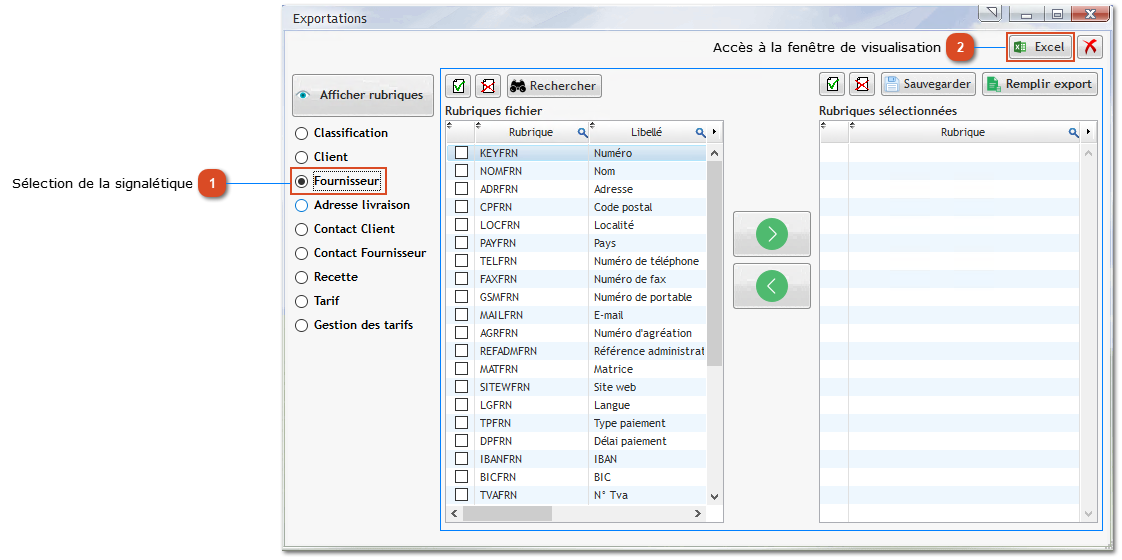Click the Sauvegarder disk button
This screenshot has width=1122, height=560.
coord(927,84)
